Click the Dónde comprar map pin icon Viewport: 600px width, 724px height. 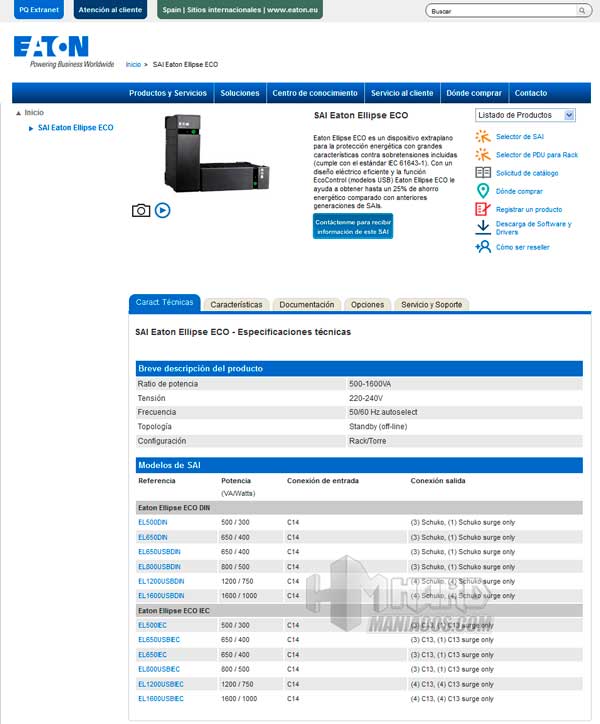[483, 191]
